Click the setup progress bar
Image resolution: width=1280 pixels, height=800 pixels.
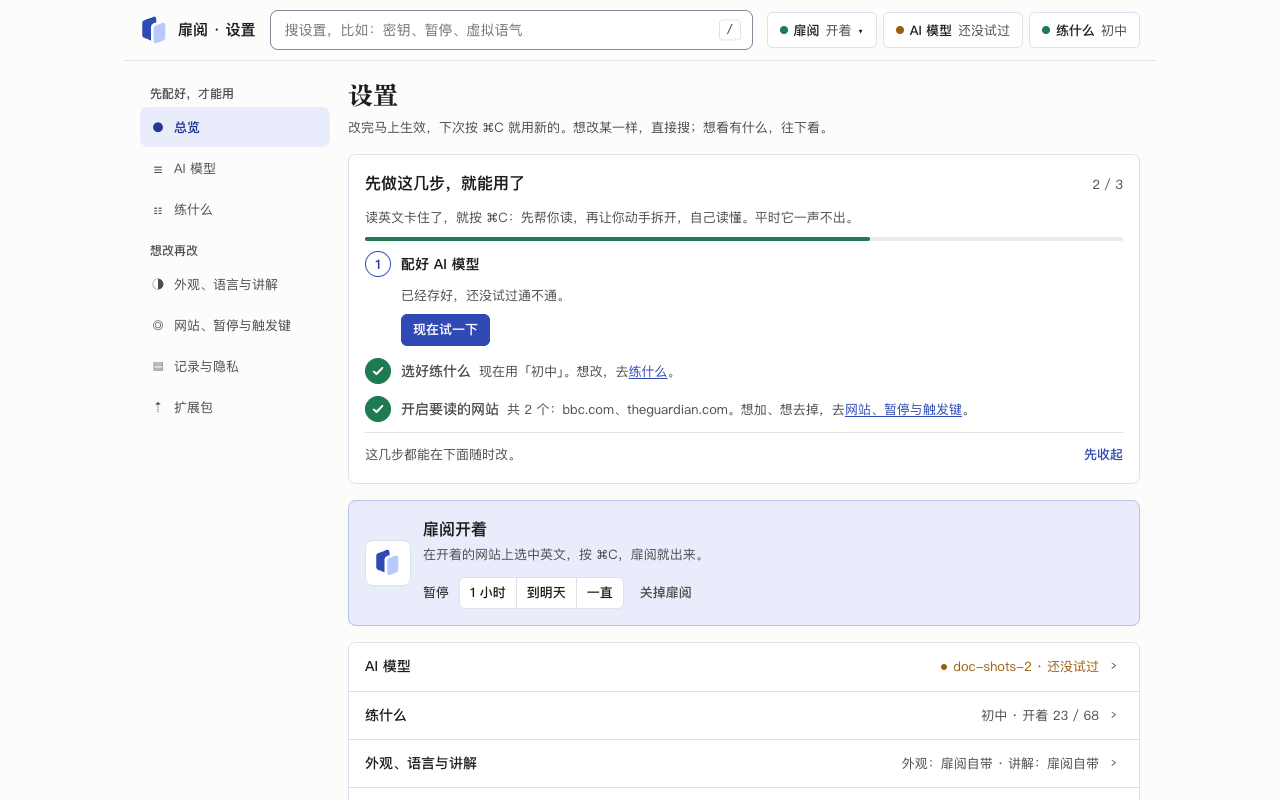pyautogui.click(x=744, y=239)
